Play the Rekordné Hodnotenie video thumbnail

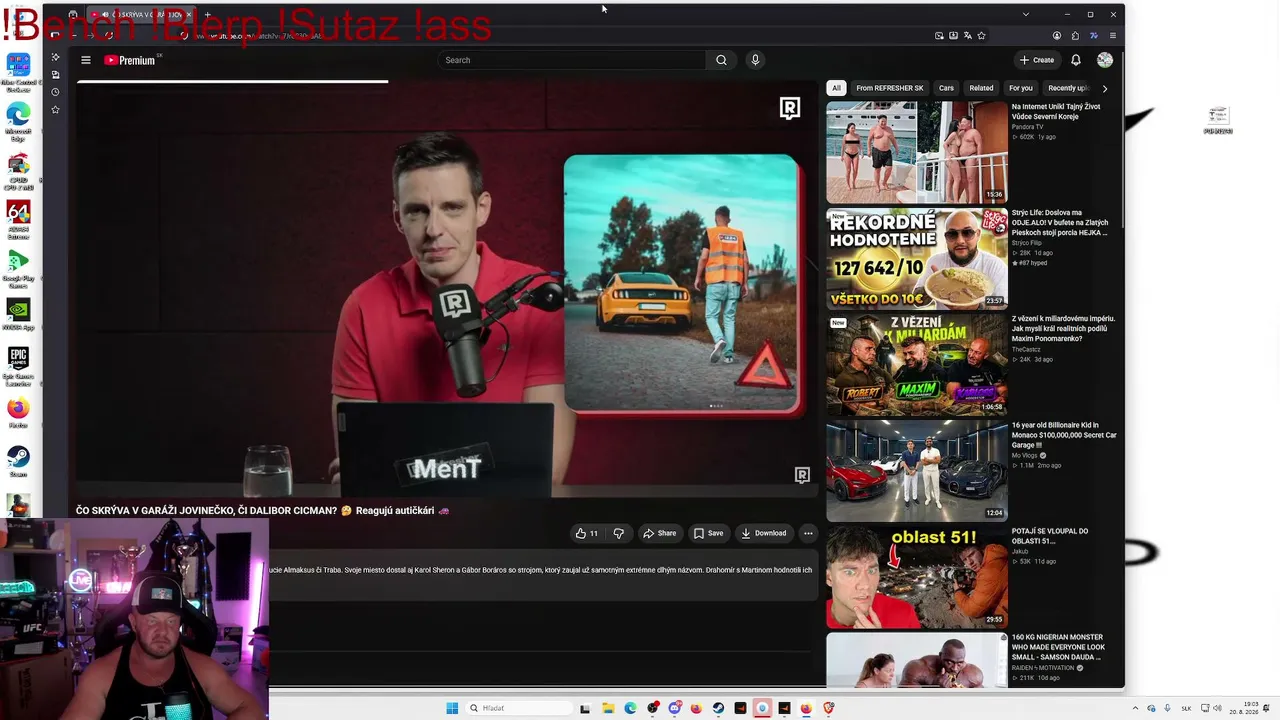(917, 258)
